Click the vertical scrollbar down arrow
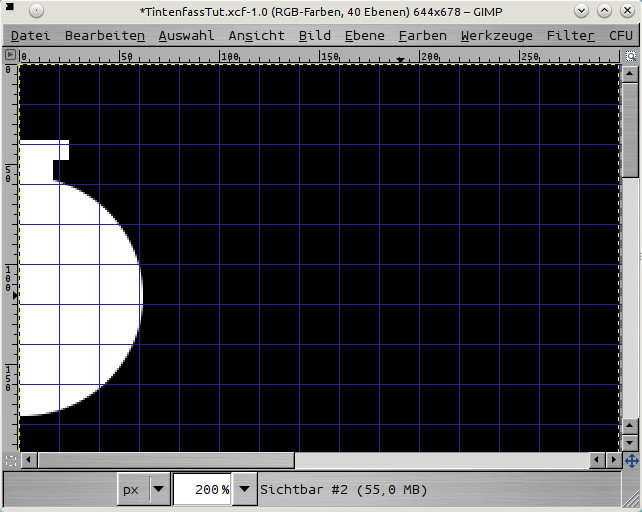The image size is (642, 512). pyautogui.click(x=630, y=441)
